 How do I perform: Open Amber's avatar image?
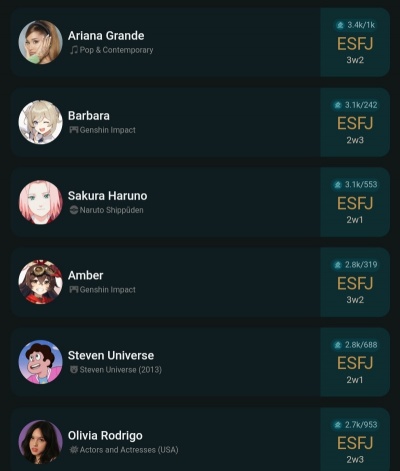pyautogui.click(x=40, y=282)
